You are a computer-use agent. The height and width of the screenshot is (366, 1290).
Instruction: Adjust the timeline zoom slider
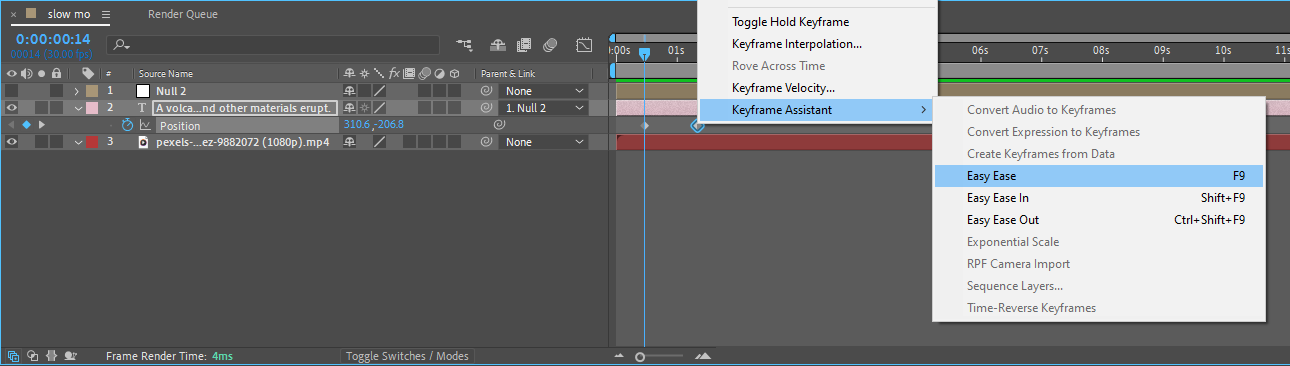[640, 356]
